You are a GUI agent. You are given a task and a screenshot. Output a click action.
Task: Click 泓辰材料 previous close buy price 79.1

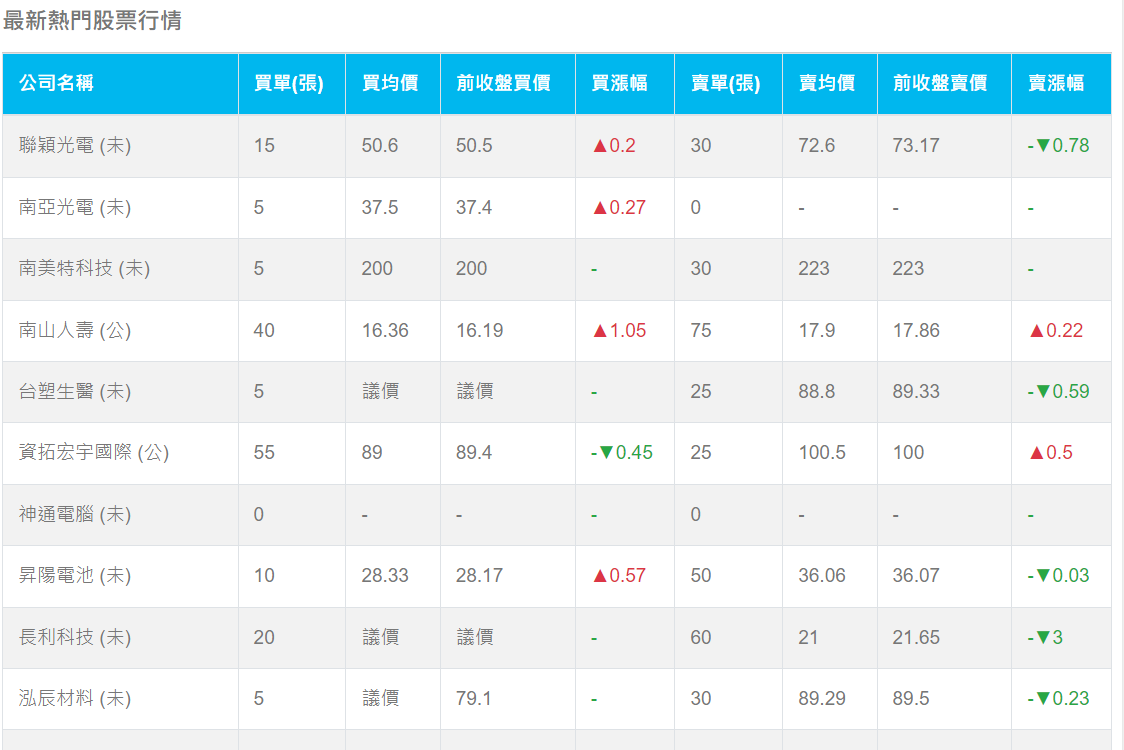click(x=474, y=698)
